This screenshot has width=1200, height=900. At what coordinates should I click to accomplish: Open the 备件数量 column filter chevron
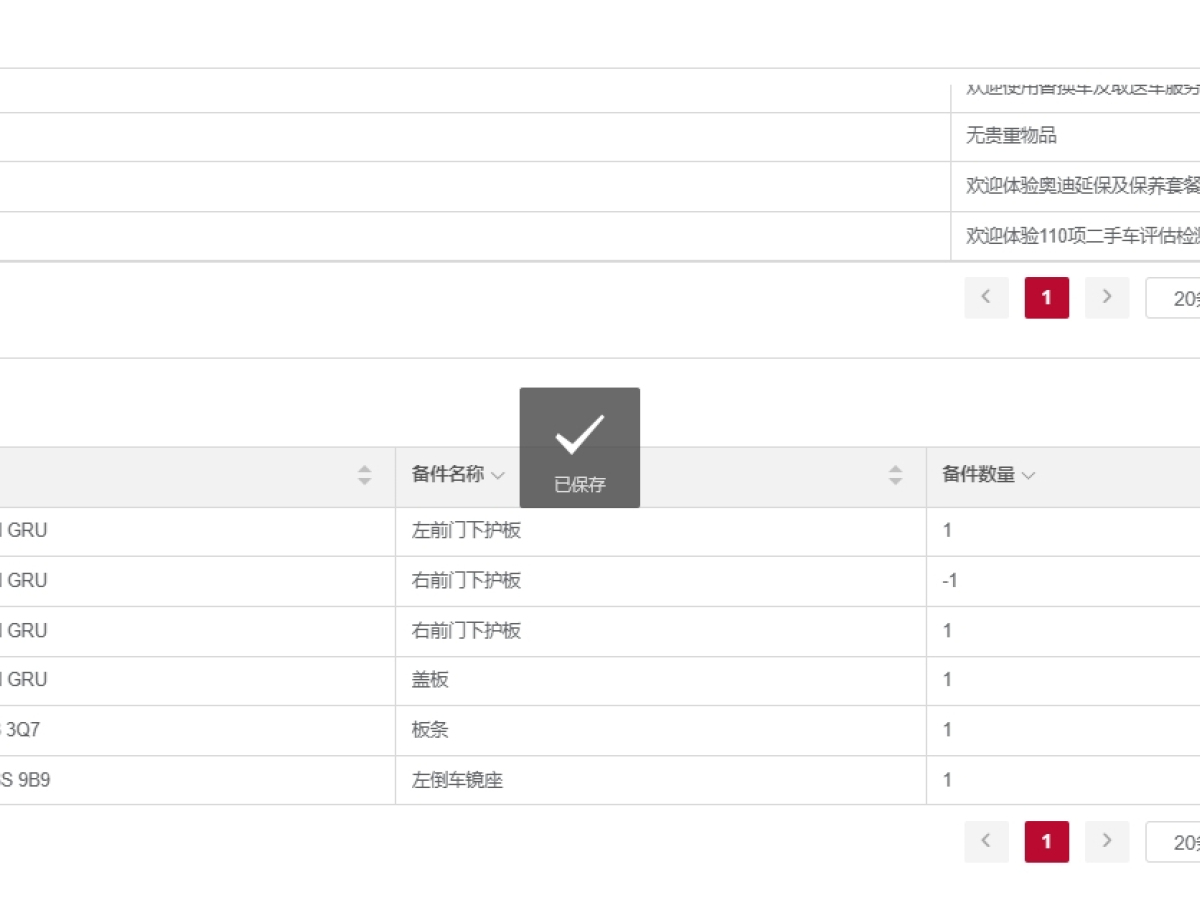pos(1028,476)
